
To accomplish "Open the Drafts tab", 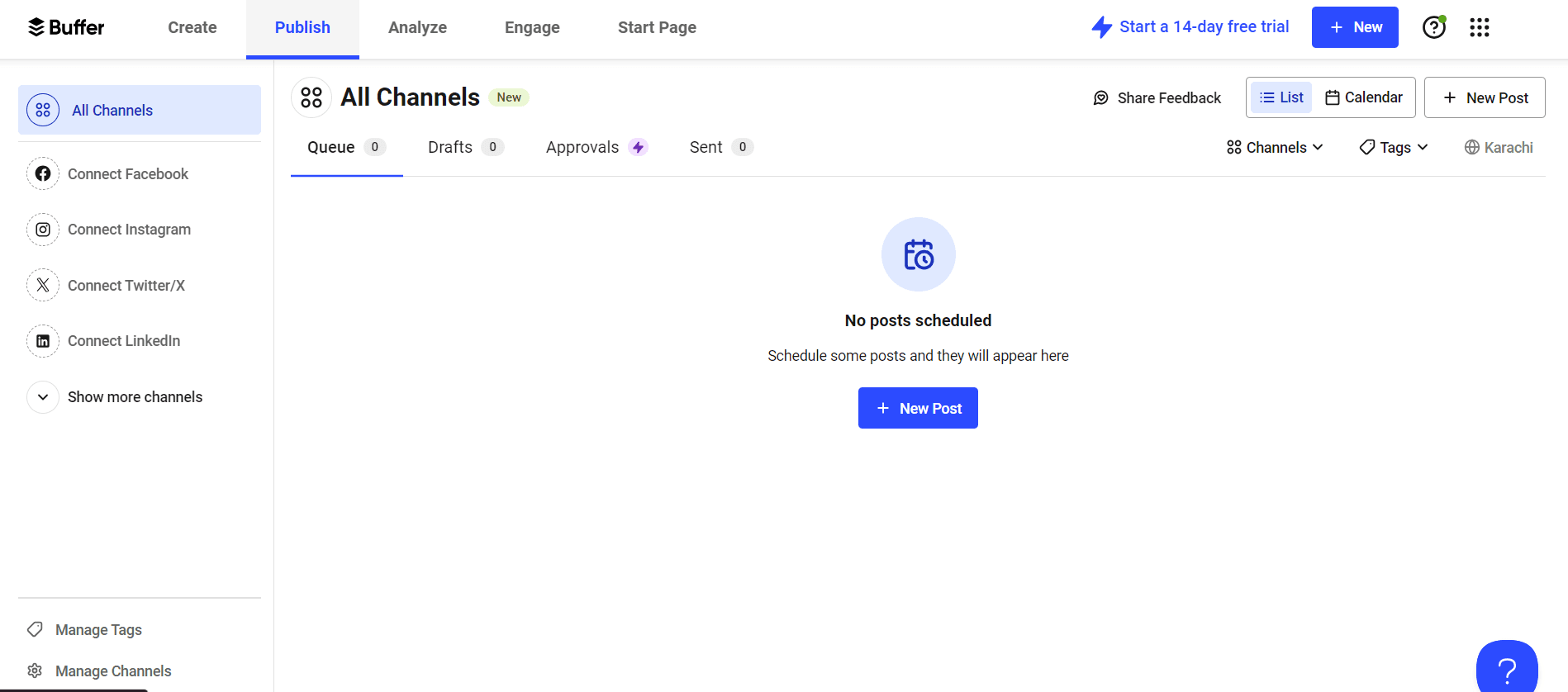I will click(450, 147).
